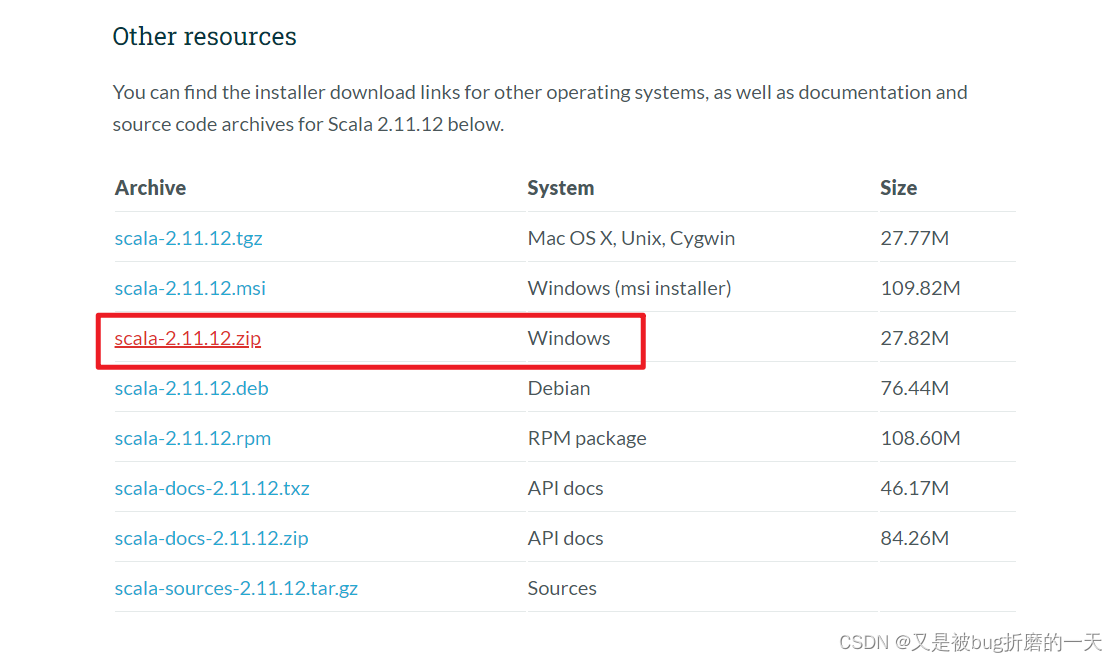Select the 'Windows' system cell for zip

pyautogui.click(x=569, y=338)
